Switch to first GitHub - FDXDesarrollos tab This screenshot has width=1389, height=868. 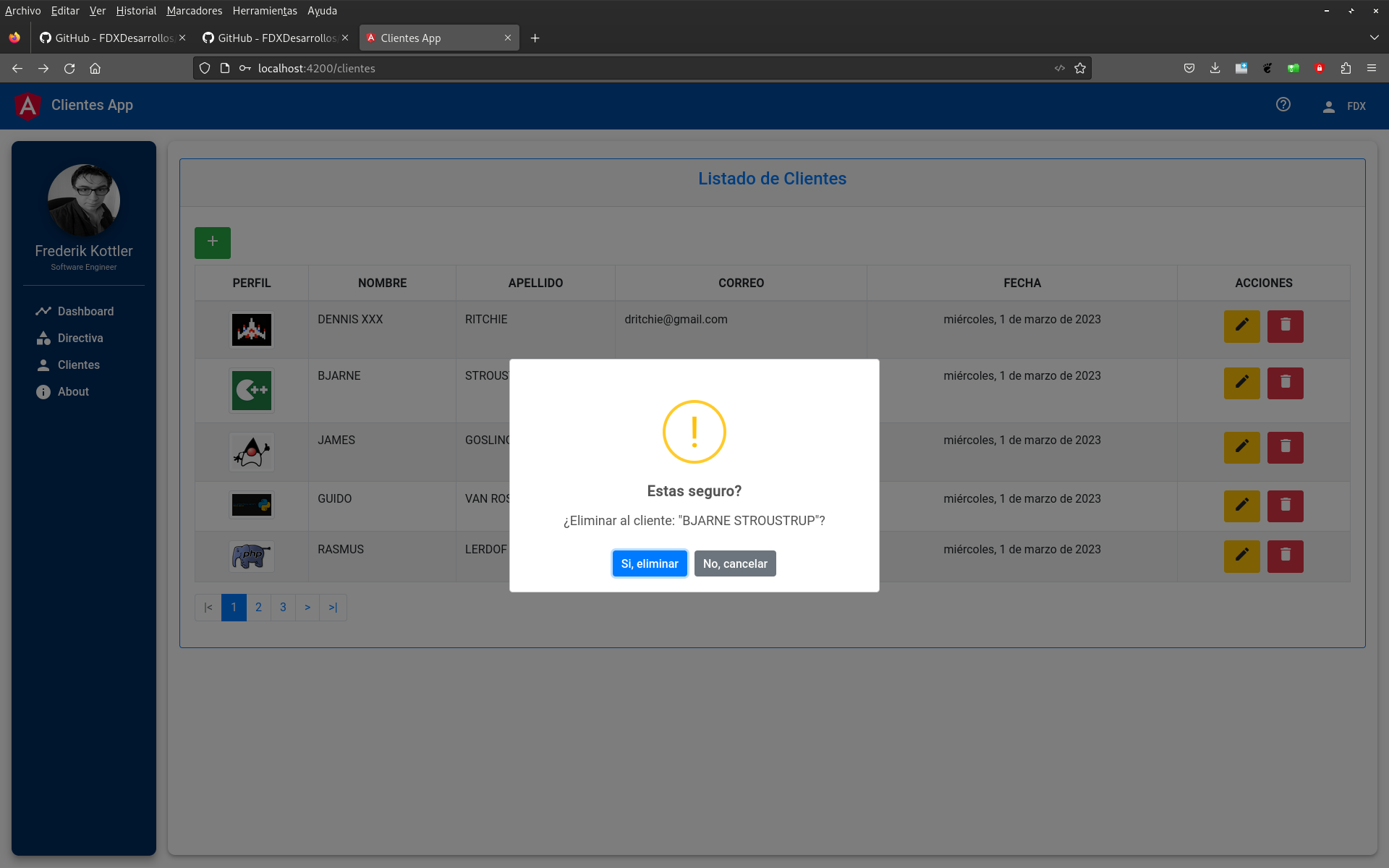tap(113, 38)
